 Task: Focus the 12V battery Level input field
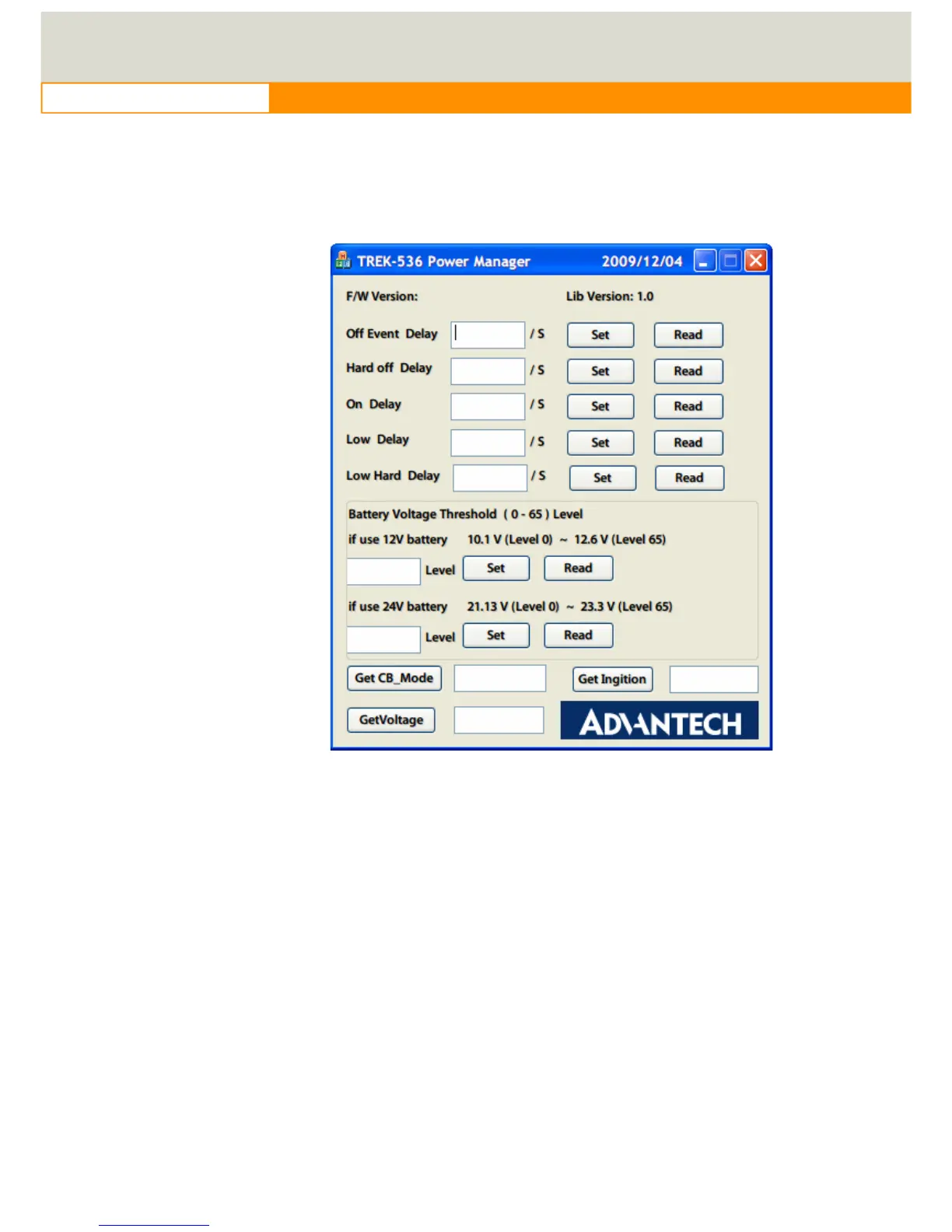pos(383,572)
